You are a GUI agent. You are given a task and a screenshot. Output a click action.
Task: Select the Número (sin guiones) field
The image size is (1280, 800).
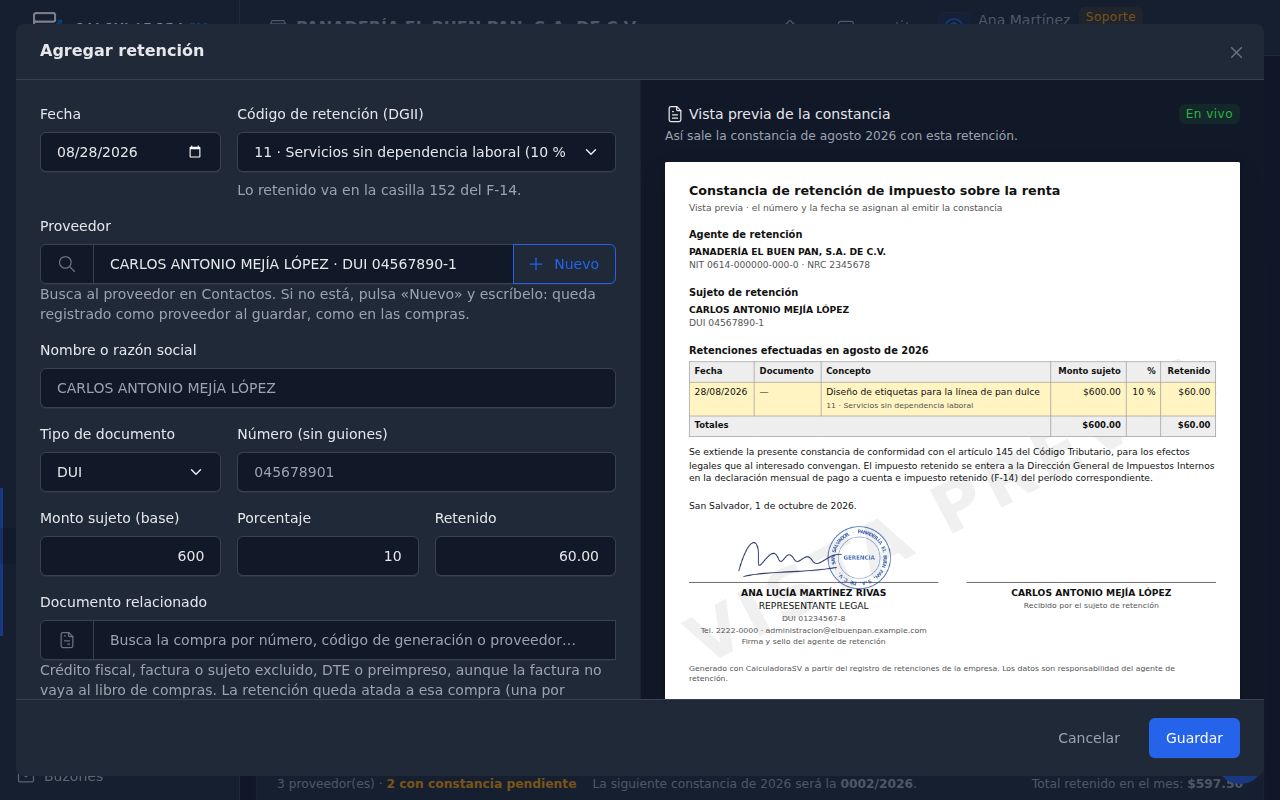(426, 472)
